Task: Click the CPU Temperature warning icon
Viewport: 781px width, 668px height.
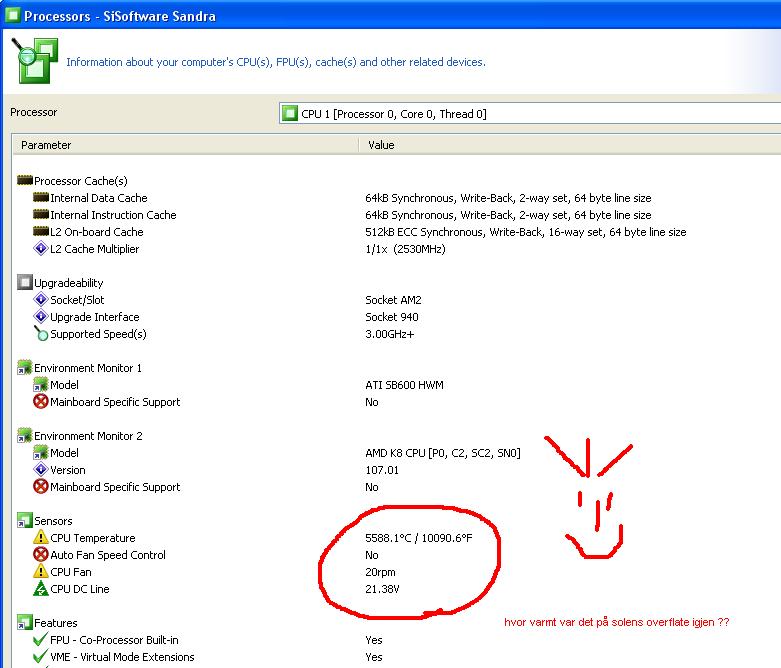Action: pos(40,537)
